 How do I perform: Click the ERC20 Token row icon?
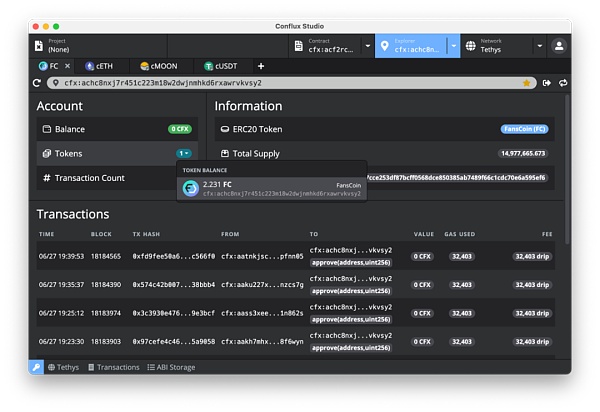click(225, 129)
